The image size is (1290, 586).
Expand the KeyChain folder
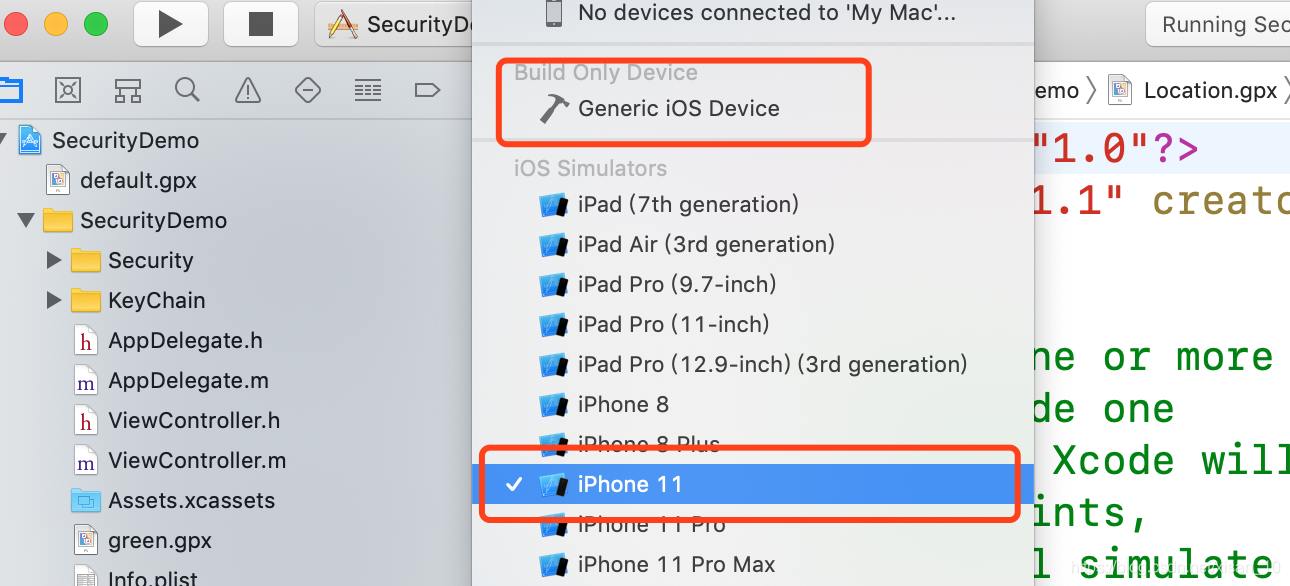pos(54,300)
